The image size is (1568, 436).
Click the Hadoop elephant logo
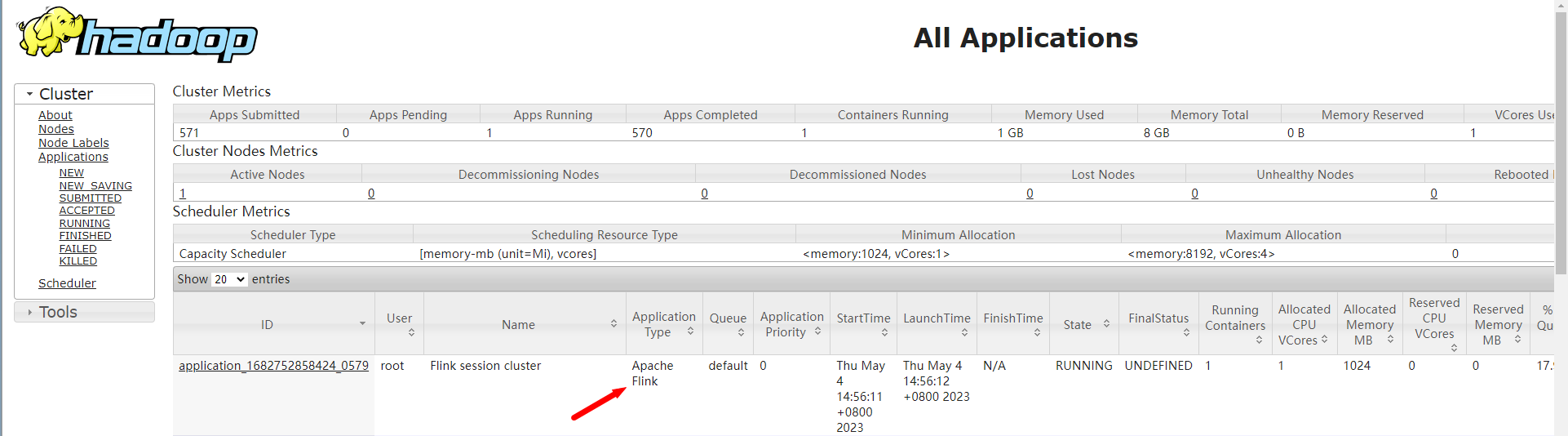pyautogui.click(x=137, y=34)
